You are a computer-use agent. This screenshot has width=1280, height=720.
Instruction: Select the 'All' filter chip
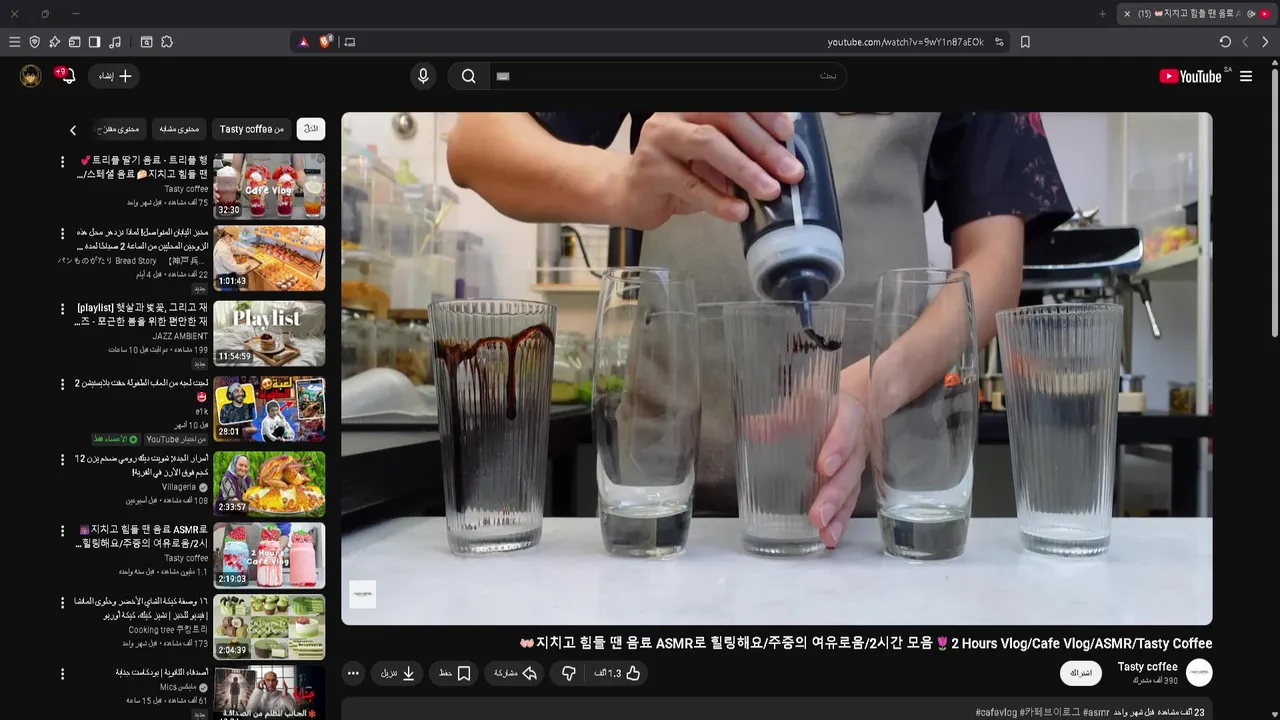311,129
